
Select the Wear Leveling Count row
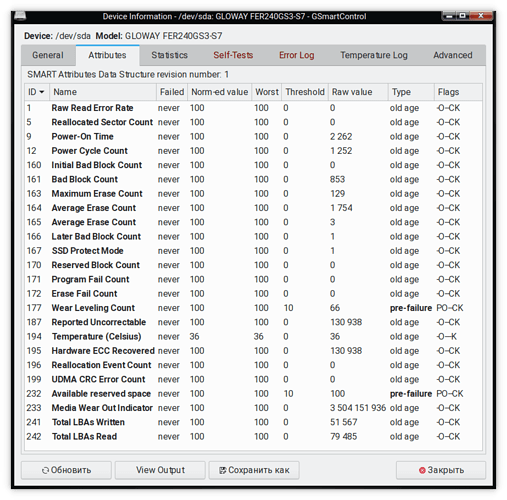click(x=253, y=308)
